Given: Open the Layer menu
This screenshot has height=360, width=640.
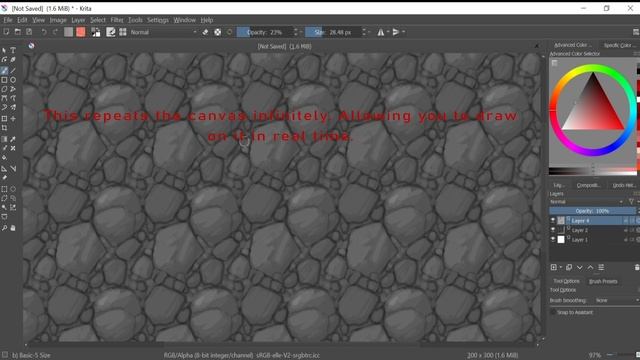Looking at the screenshot, I should 78,20.
